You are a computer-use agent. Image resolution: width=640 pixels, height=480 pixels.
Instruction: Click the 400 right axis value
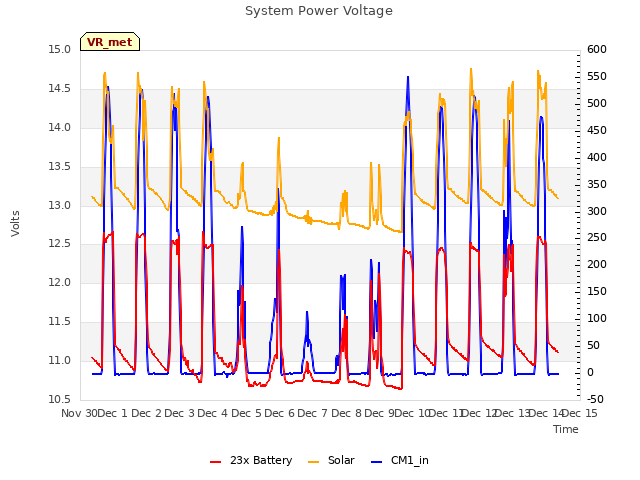597,157
